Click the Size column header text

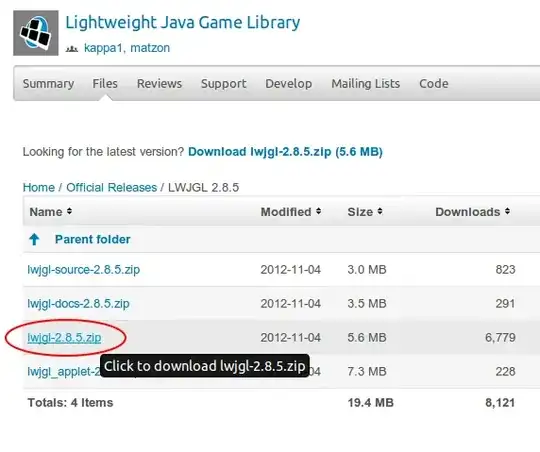point(360,212)
